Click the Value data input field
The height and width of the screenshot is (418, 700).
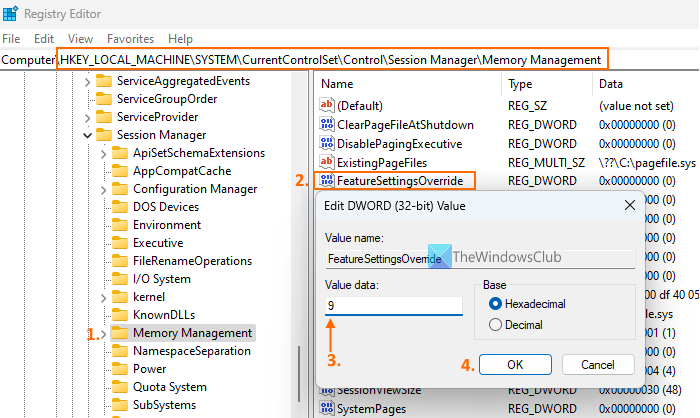393,305
